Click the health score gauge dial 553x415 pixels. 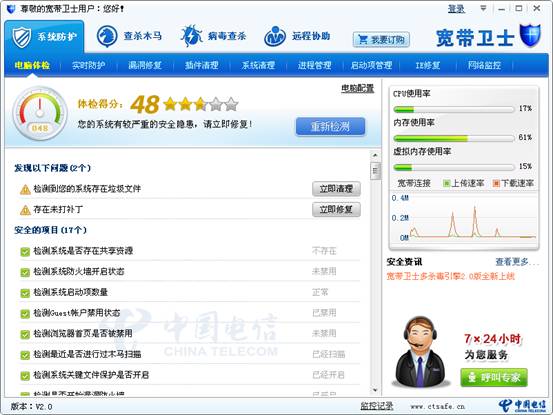point(40,114)
